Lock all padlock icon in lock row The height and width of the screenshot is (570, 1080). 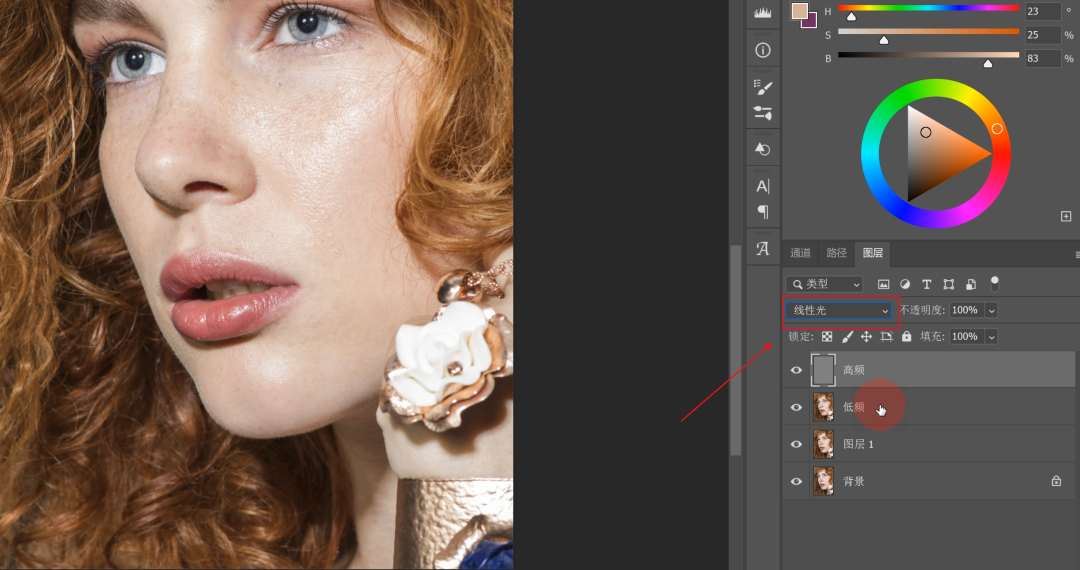click(x=906, y=337)
